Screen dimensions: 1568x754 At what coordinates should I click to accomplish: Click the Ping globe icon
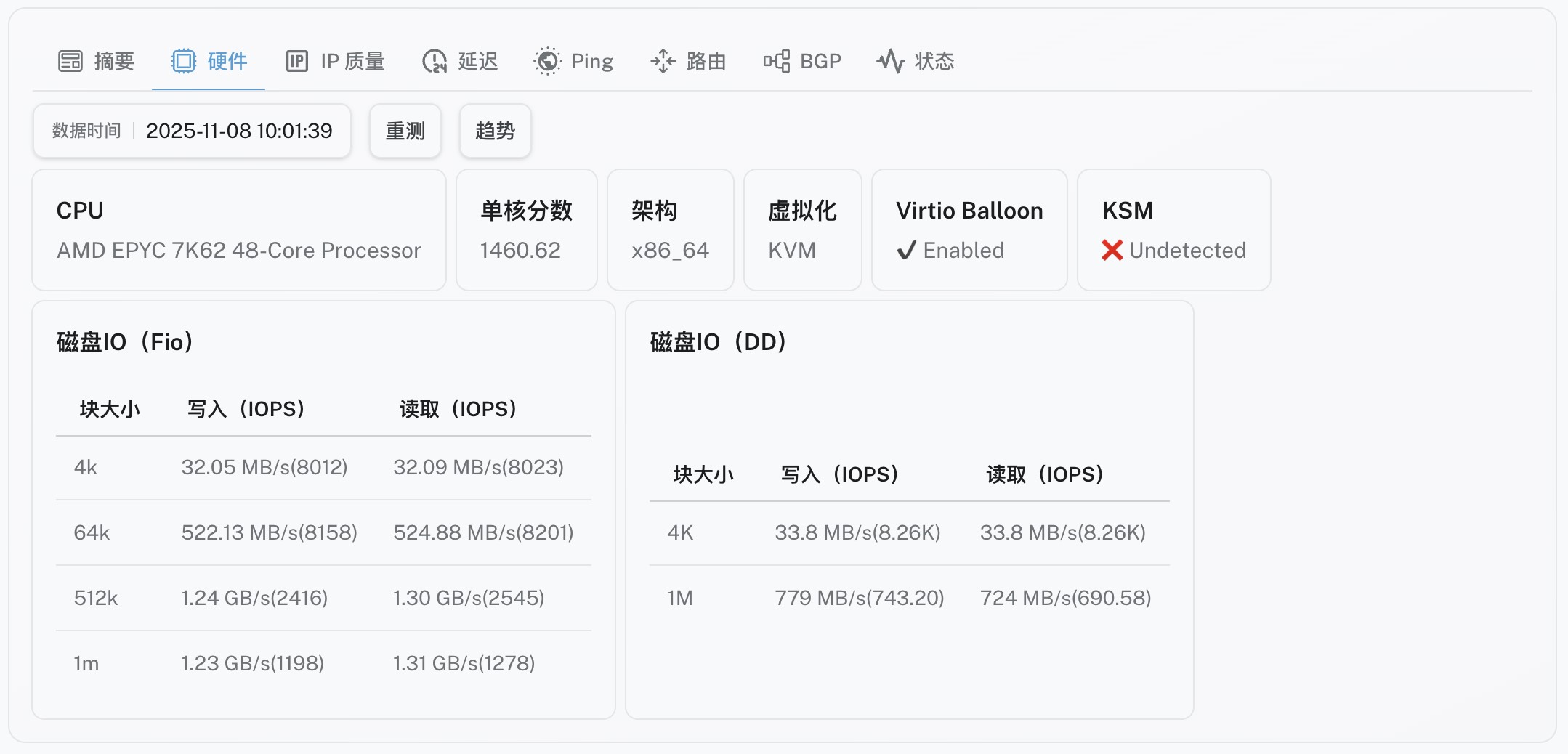547,62
